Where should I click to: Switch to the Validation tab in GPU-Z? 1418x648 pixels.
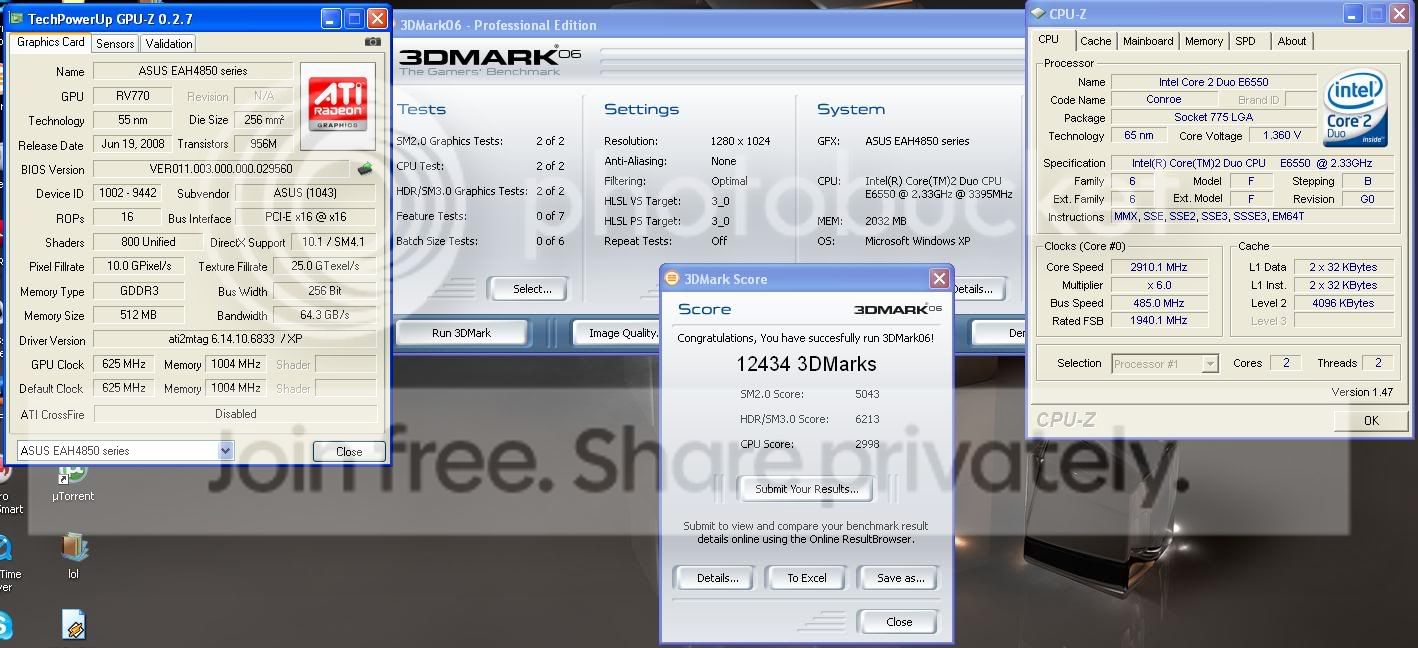pyautogui.click(x=168, y=44)
